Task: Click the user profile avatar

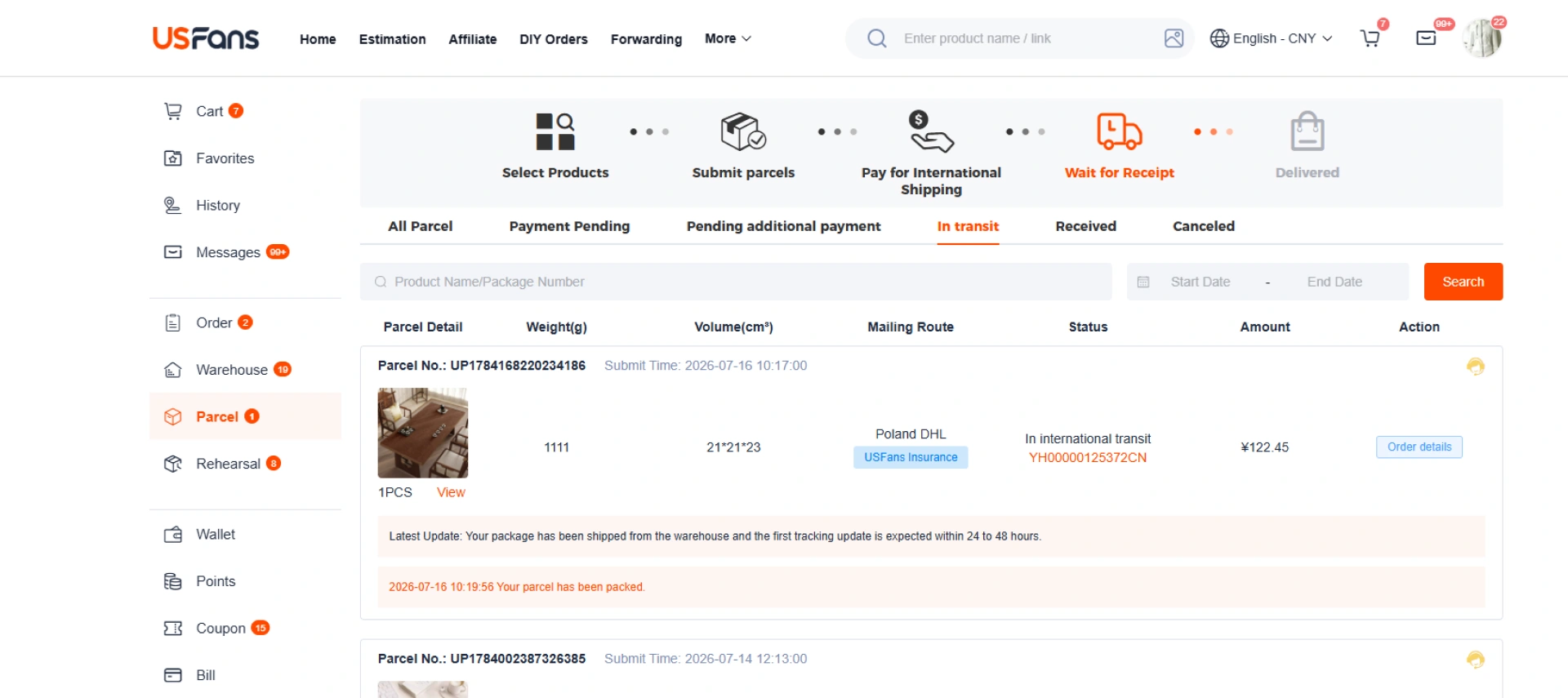Action: click(1481, 38)
